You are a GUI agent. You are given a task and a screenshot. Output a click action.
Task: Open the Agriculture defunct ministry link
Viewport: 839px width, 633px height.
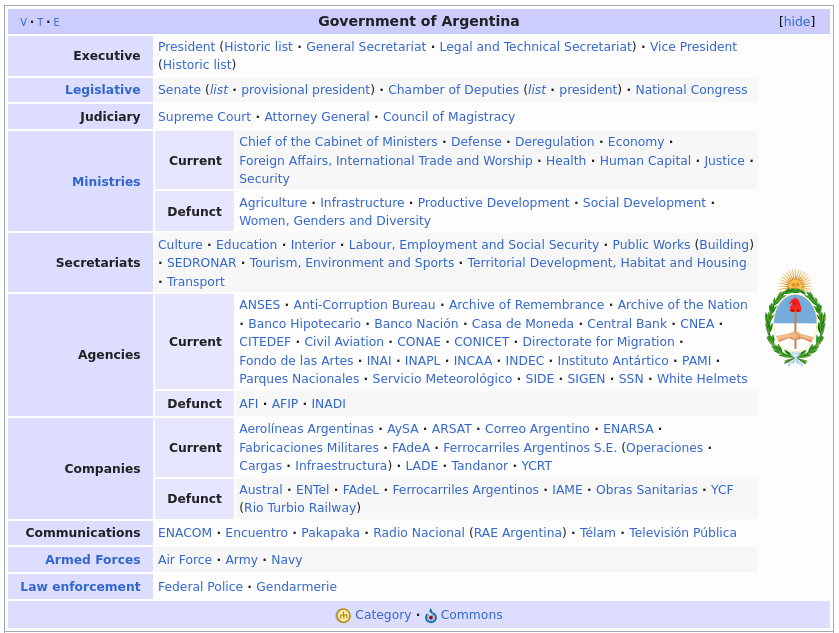[x=273, y=203]
